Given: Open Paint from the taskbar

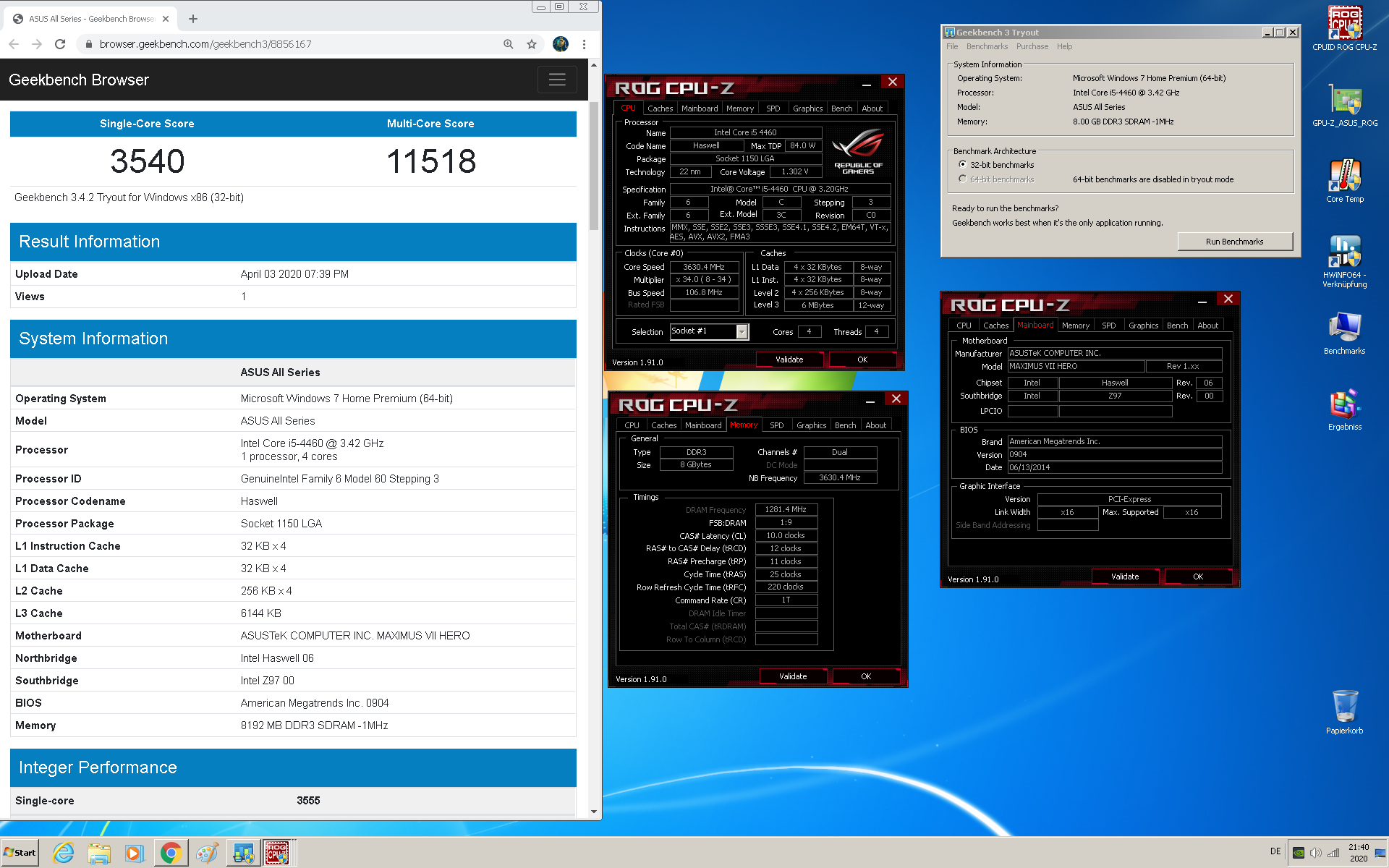Looking at the screenshot, I should (x=207, y=853).
